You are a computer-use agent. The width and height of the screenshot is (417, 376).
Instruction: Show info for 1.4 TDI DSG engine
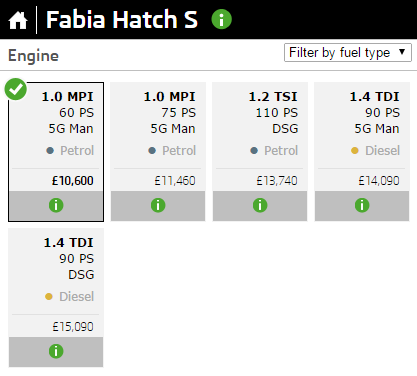[56, 351]
